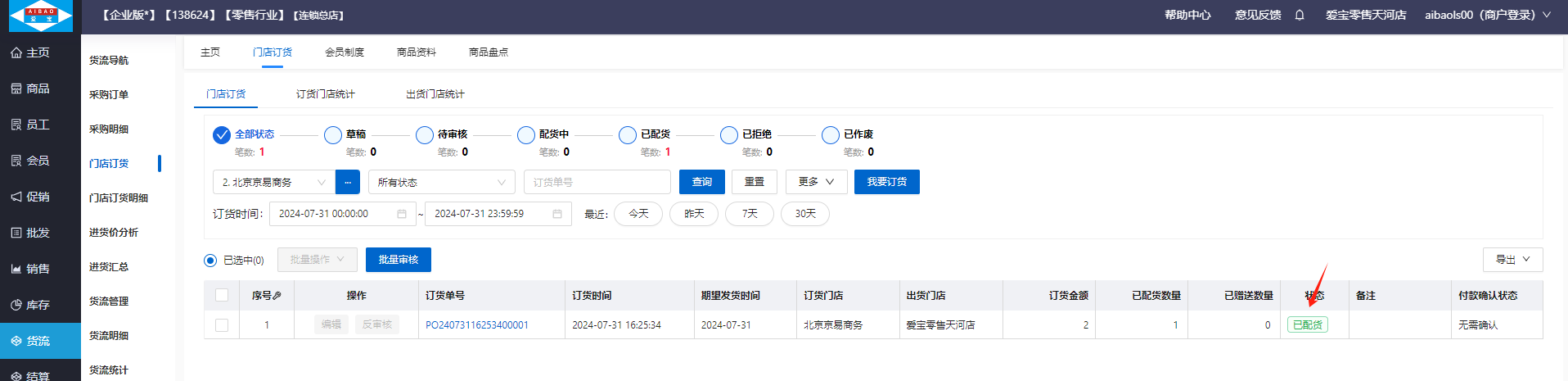
Task: Click the notification bell icon
Action: tap(1300, 15)
